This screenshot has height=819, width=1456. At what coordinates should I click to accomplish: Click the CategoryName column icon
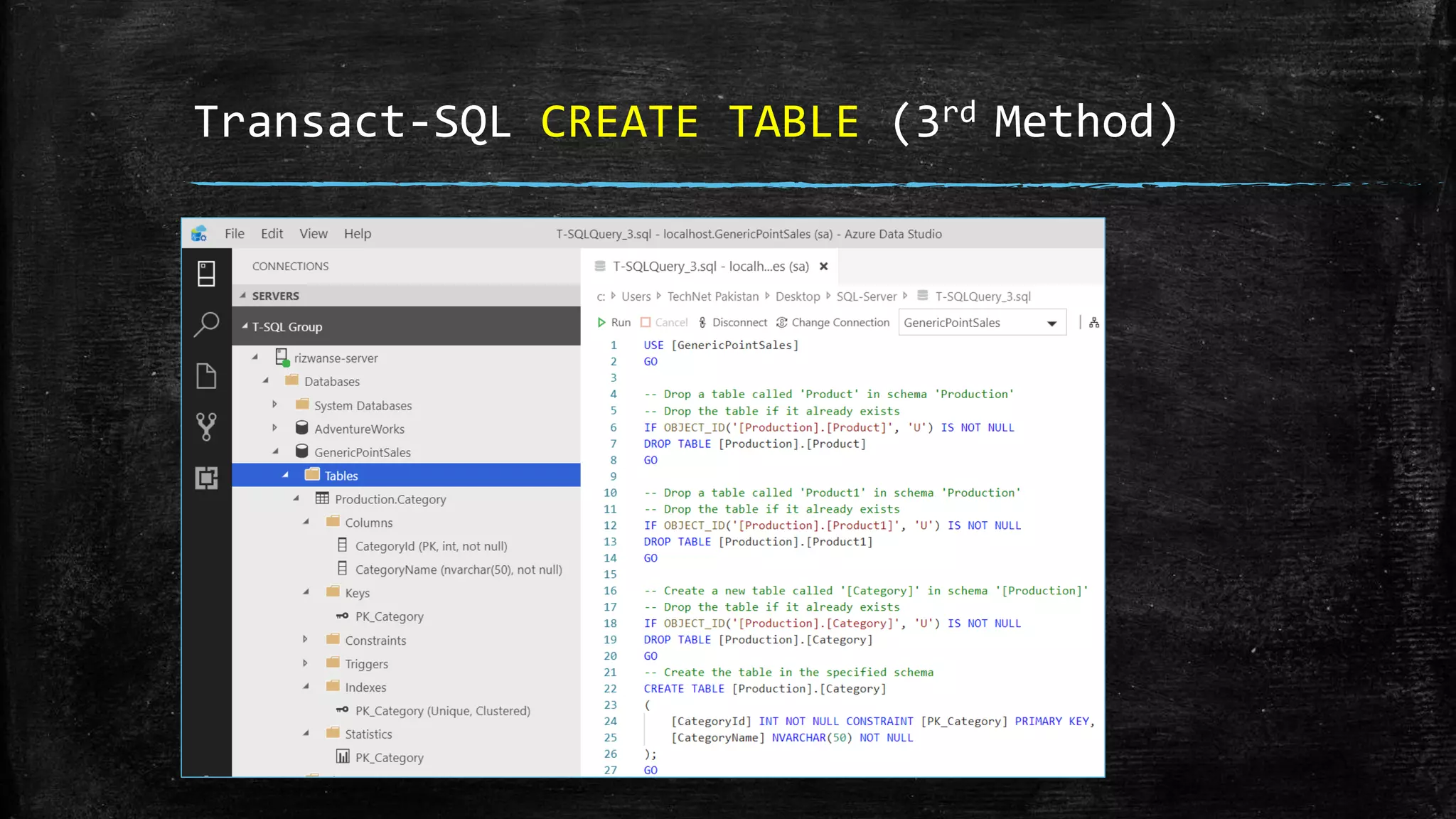click(x=342, y=569)
